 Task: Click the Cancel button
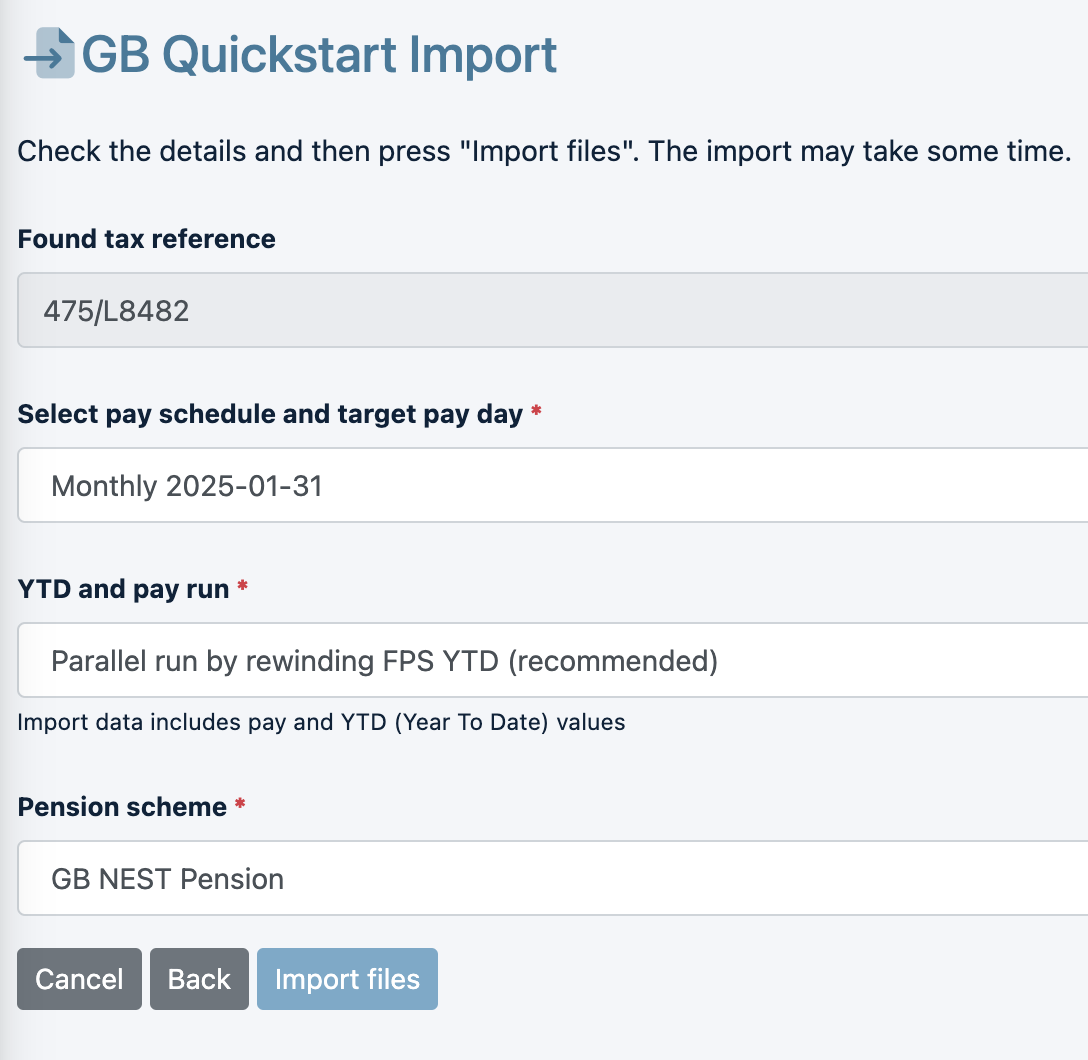point(79,979)
